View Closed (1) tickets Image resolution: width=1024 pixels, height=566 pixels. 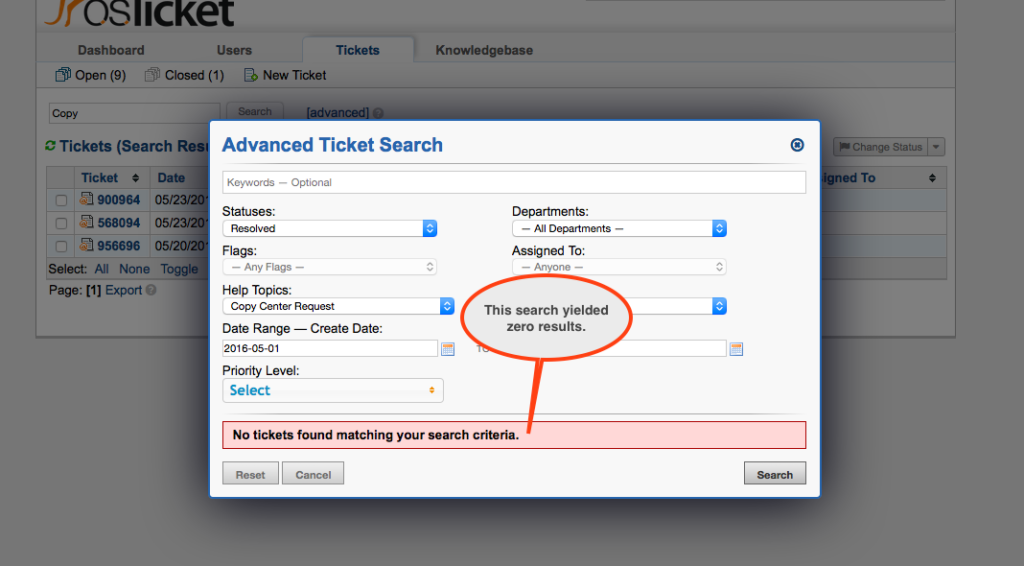click(x=194, y=75)
